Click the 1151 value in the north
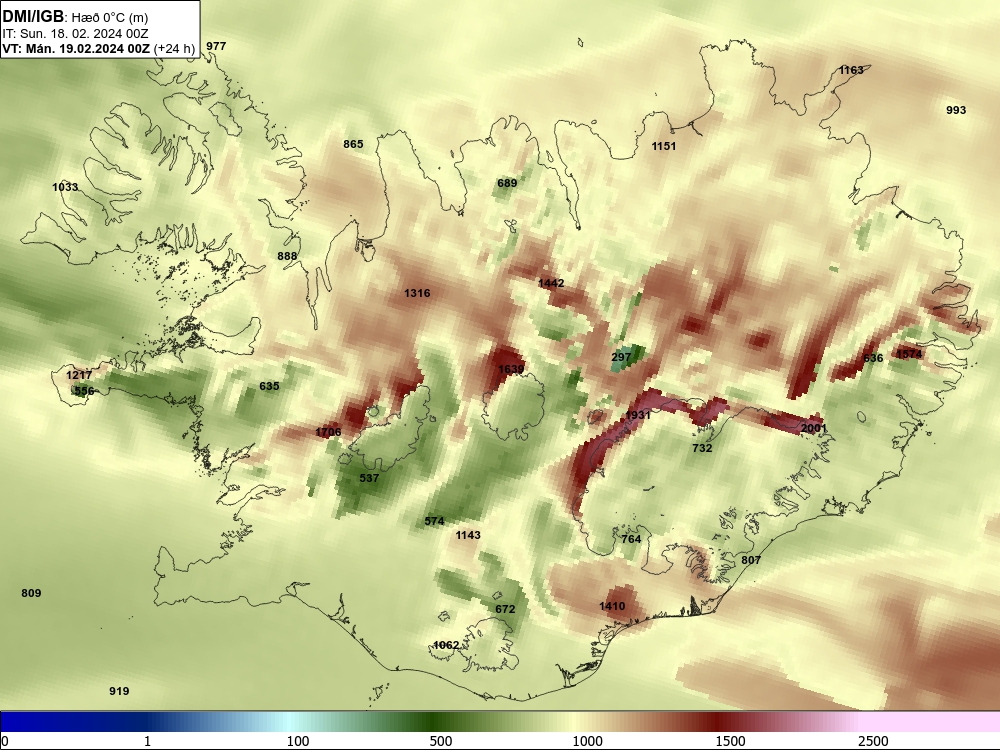The image size is (1000, 750). coord(664,146)
